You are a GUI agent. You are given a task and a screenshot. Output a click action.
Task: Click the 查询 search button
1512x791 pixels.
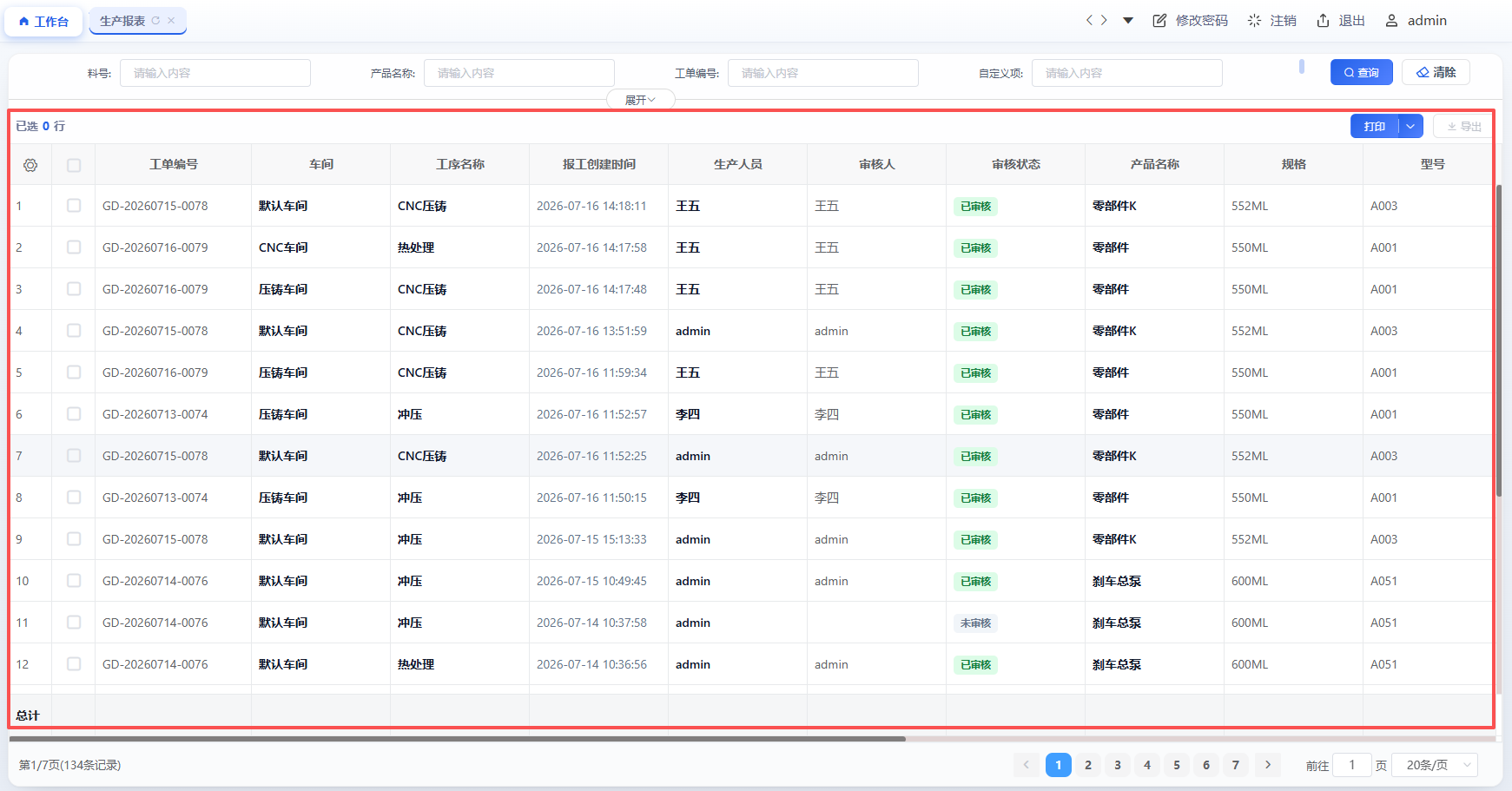[x=1362, y=72]
